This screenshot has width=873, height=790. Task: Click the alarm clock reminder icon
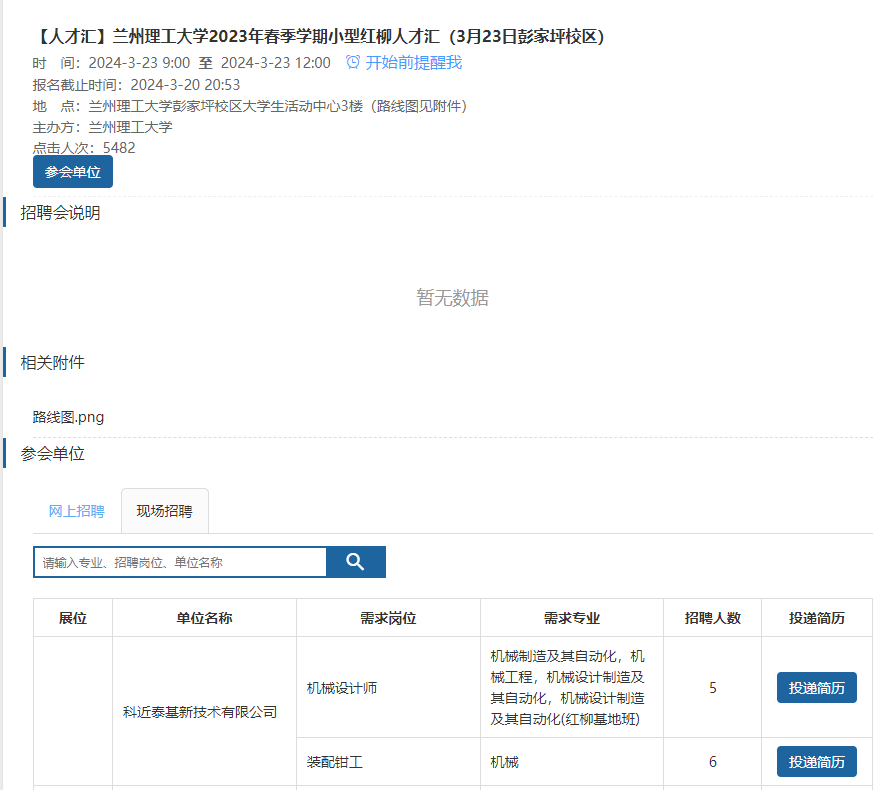(x=352, y=62)
